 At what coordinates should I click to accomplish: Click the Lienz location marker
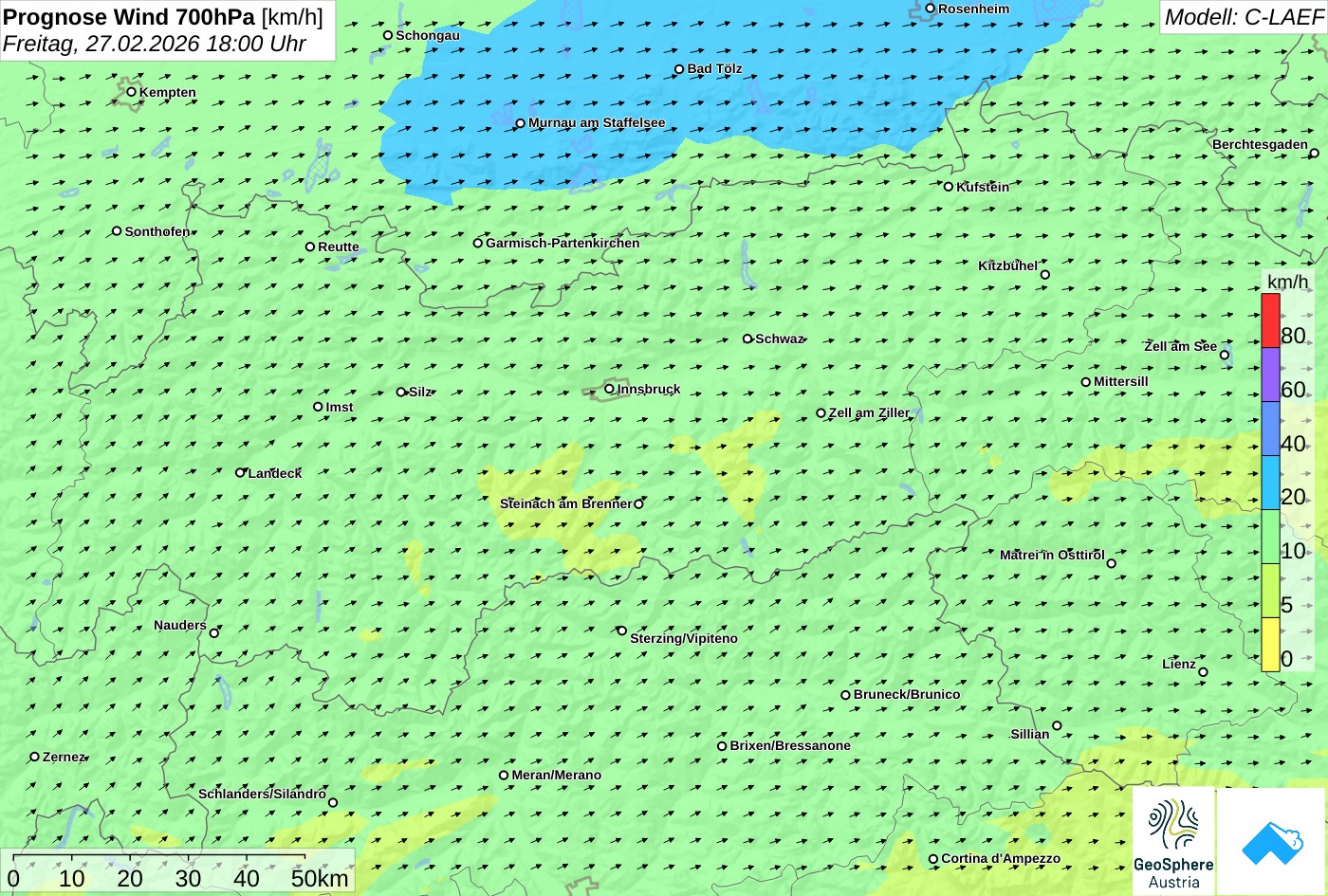click(x=1203, y=672)
